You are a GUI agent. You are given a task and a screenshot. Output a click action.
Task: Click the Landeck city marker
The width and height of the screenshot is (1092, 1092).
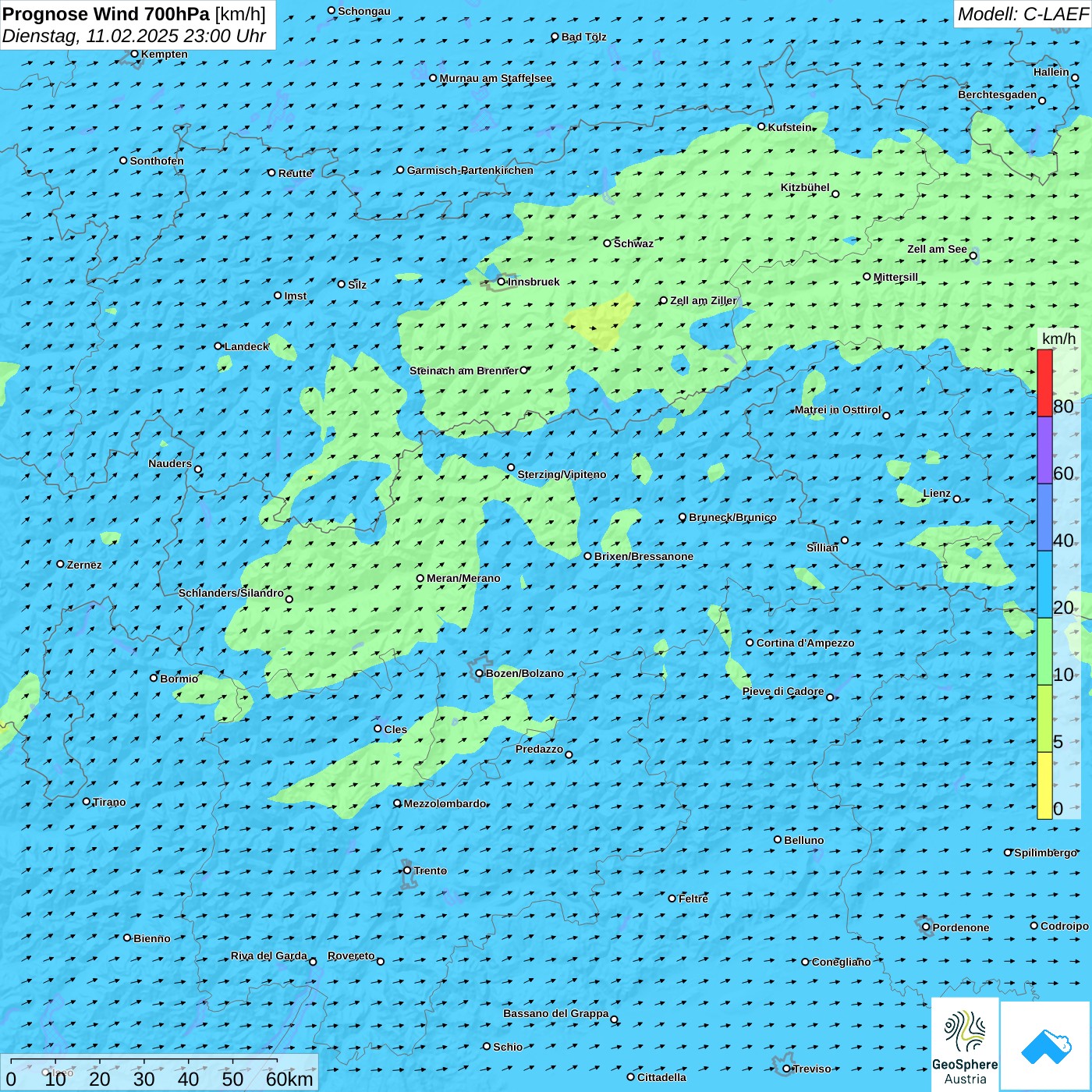click(218, 346)
